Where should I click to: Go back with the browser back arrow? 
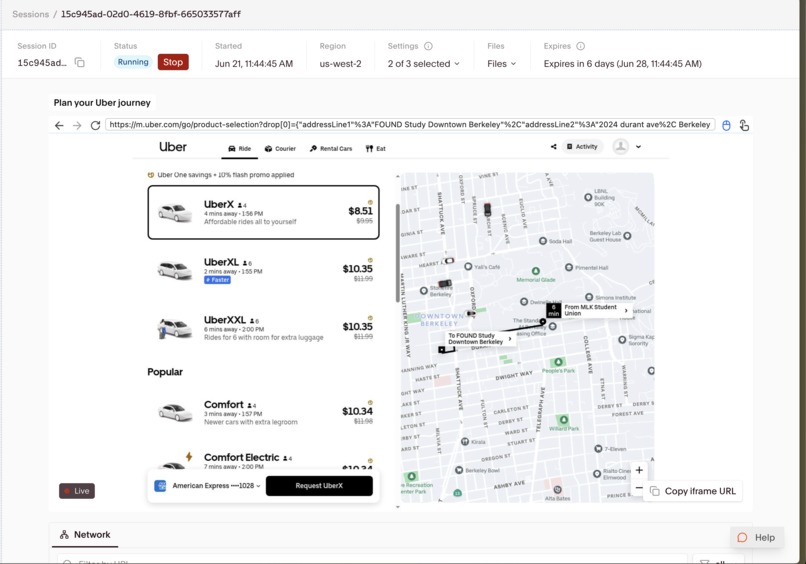59,125
